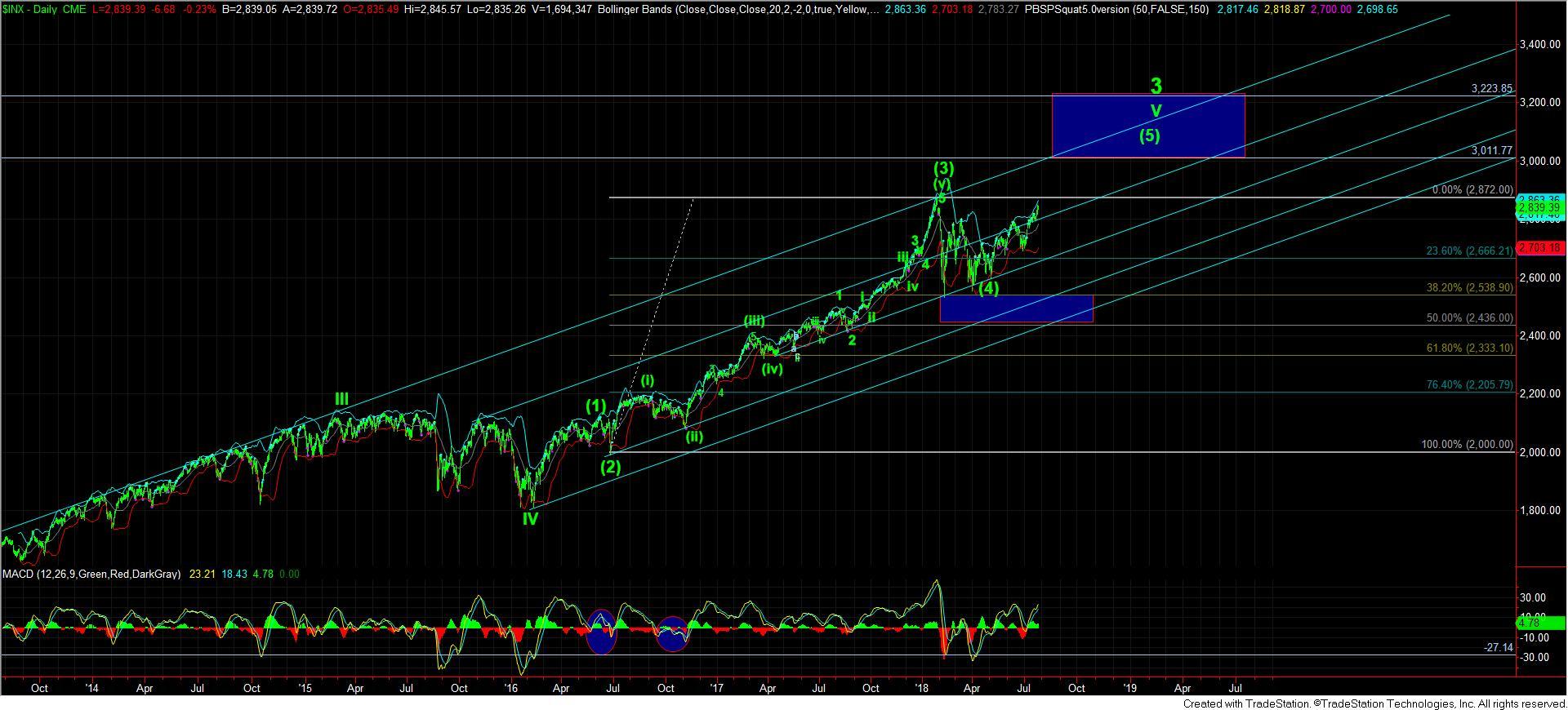Click the green IV wave label at 2016 low
The image size is (1568, 710).
530,518
